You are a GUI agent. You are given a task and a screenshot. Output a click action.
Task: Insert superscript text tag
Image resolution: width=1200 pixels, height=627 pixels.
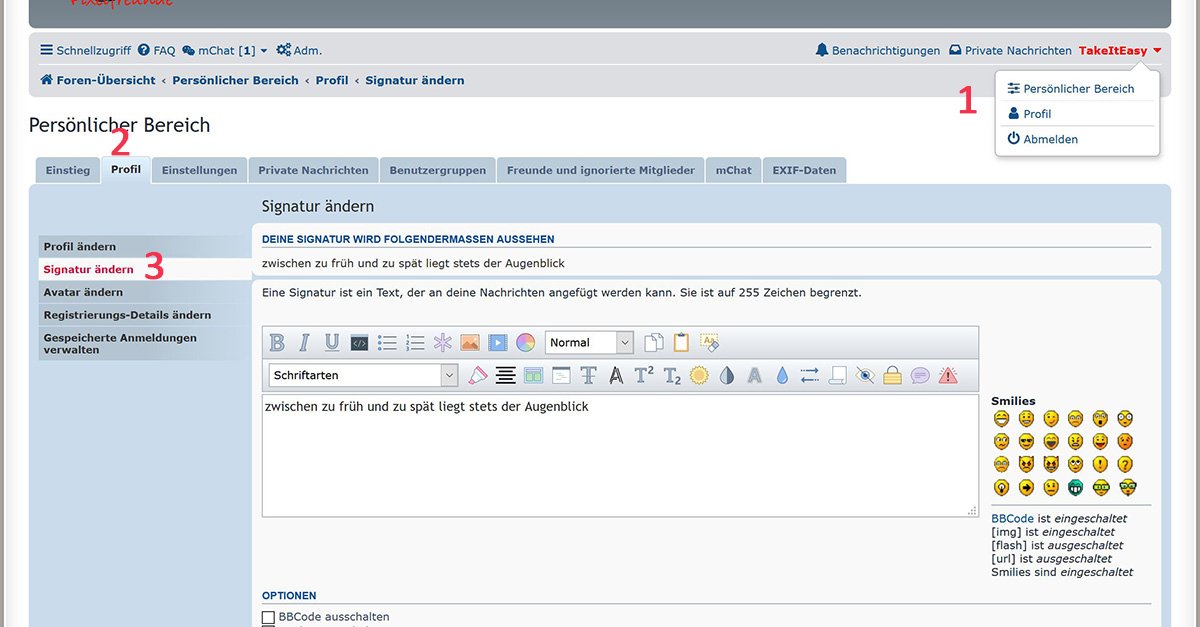644,376
